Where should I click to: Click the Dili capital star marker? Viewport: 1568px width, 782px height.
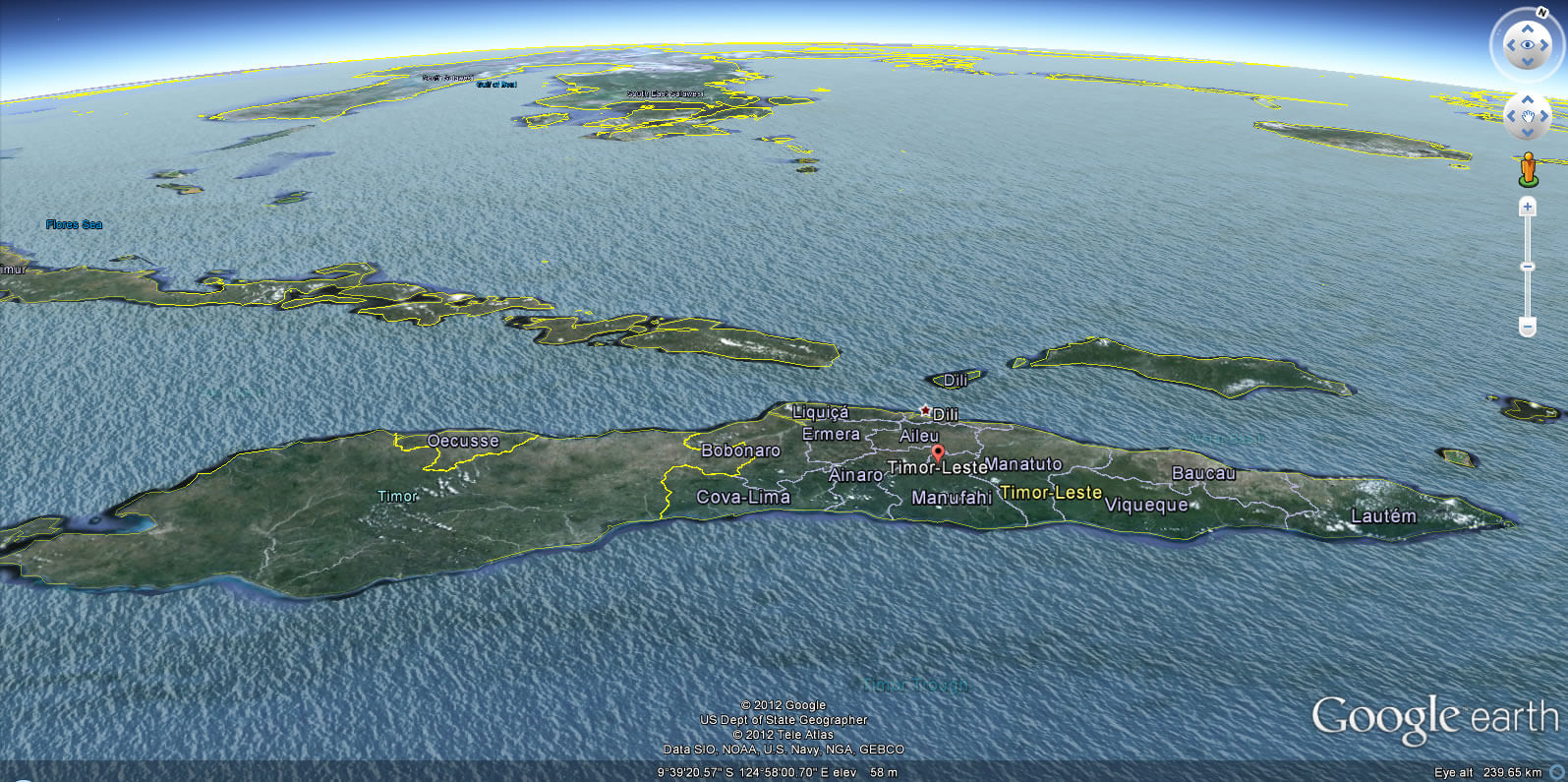[x=924, y=410]
